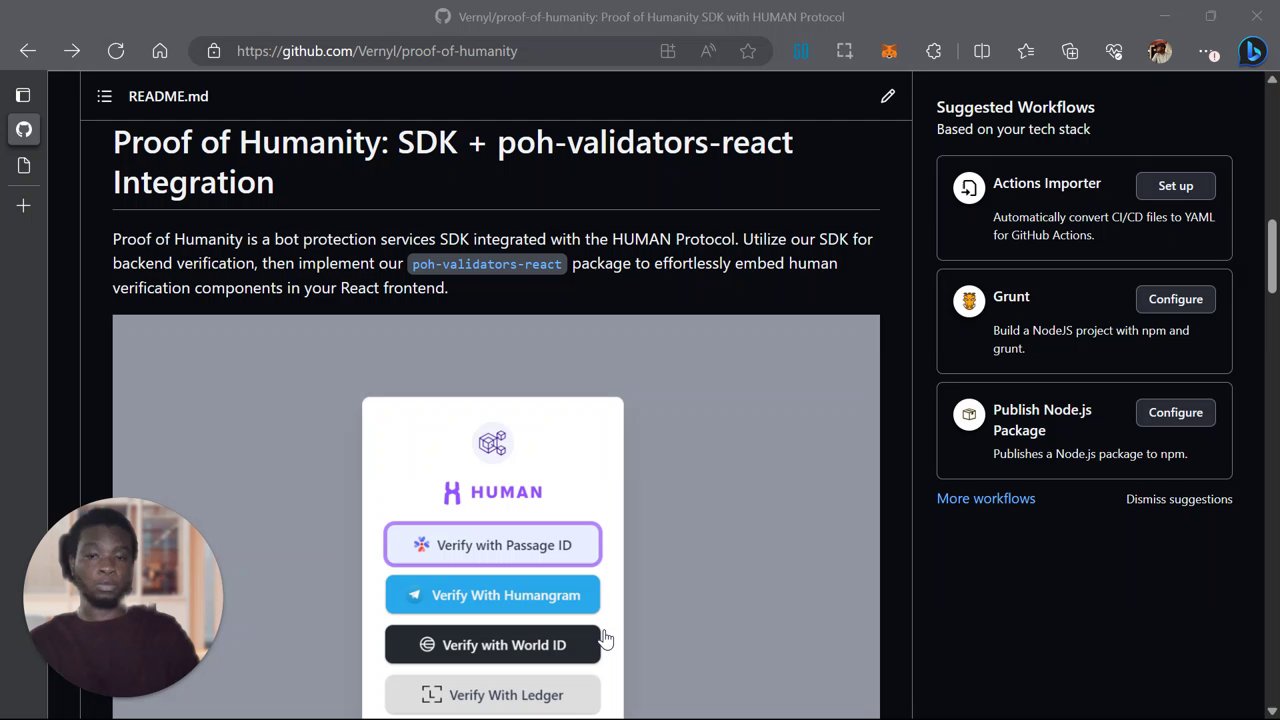Click the browser forward arrow
This screenshot has width=1280, height=720.
point(72,51)
